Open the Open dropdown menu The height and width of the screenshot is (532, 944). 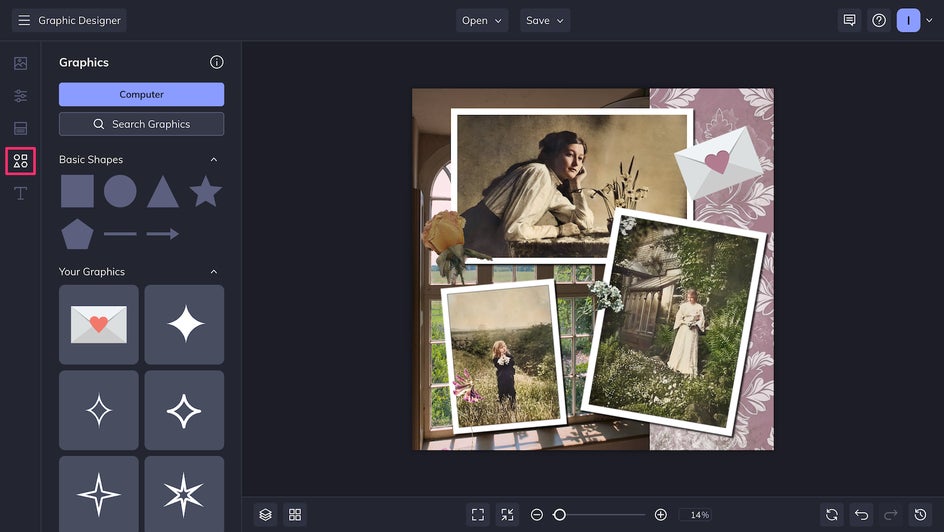(482, 20)
